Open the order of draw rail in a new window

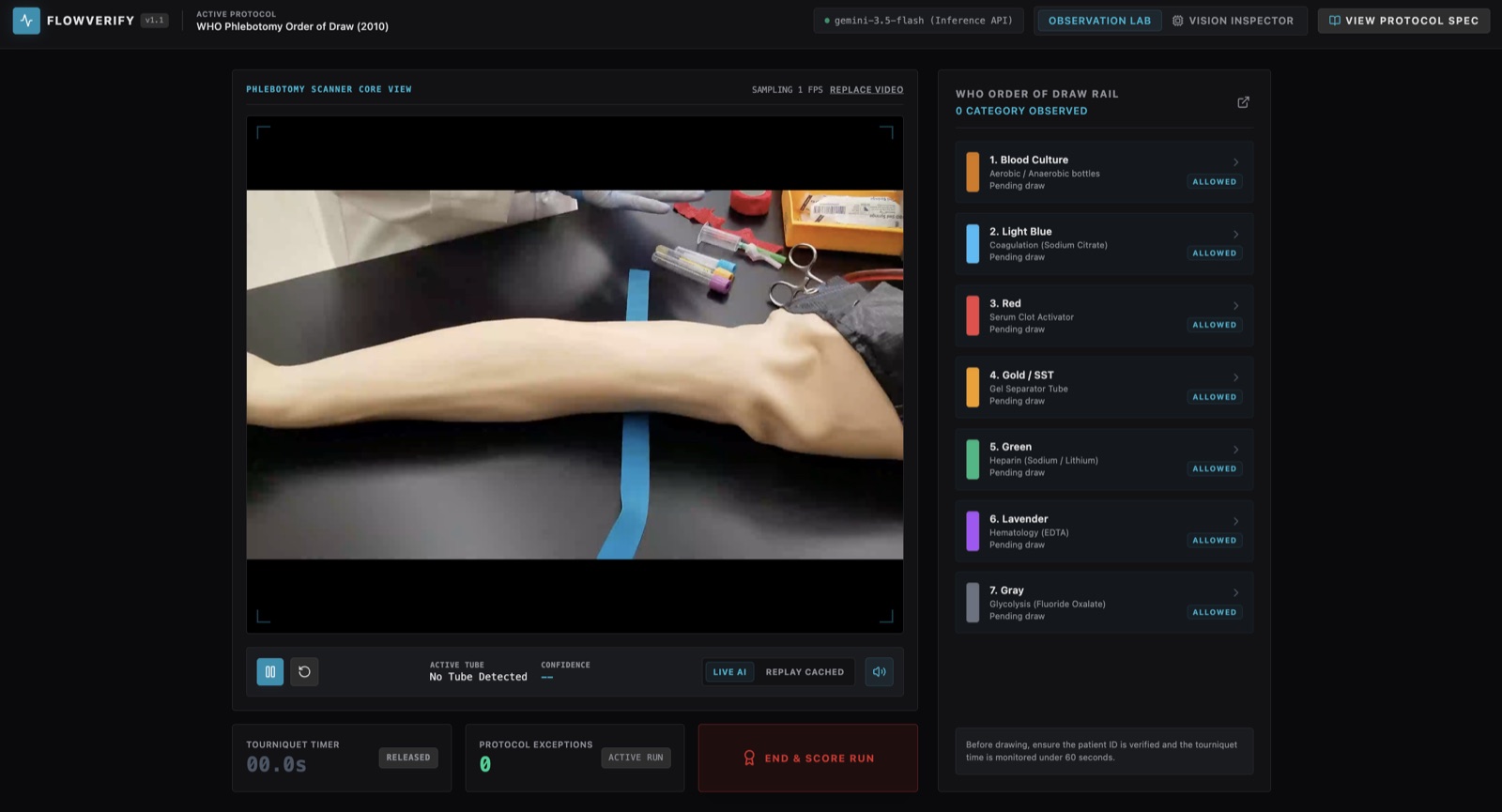[1243, 101]
